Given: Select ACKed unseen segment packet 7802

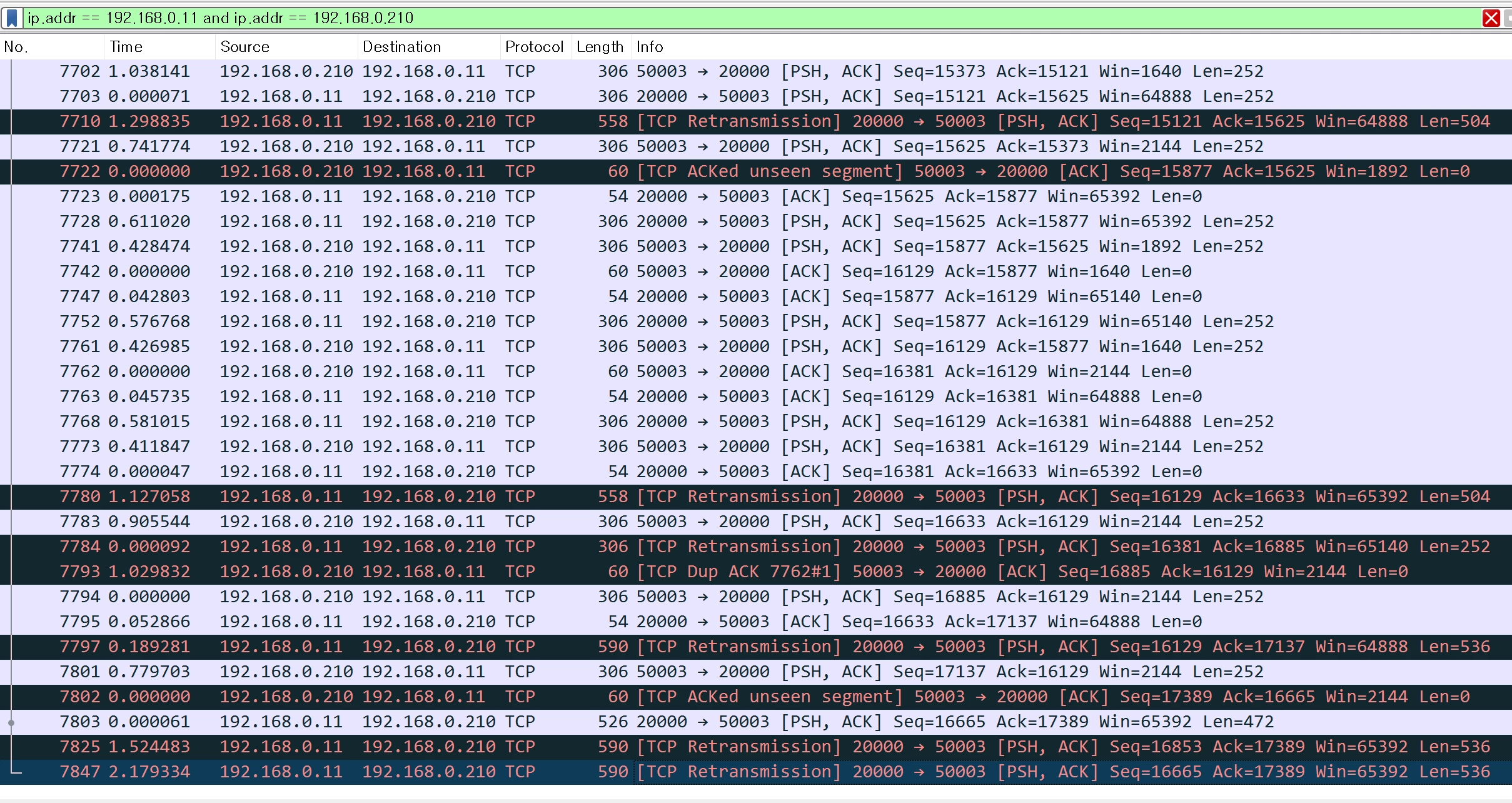Looking at the screenshot, I should [756, 697].
